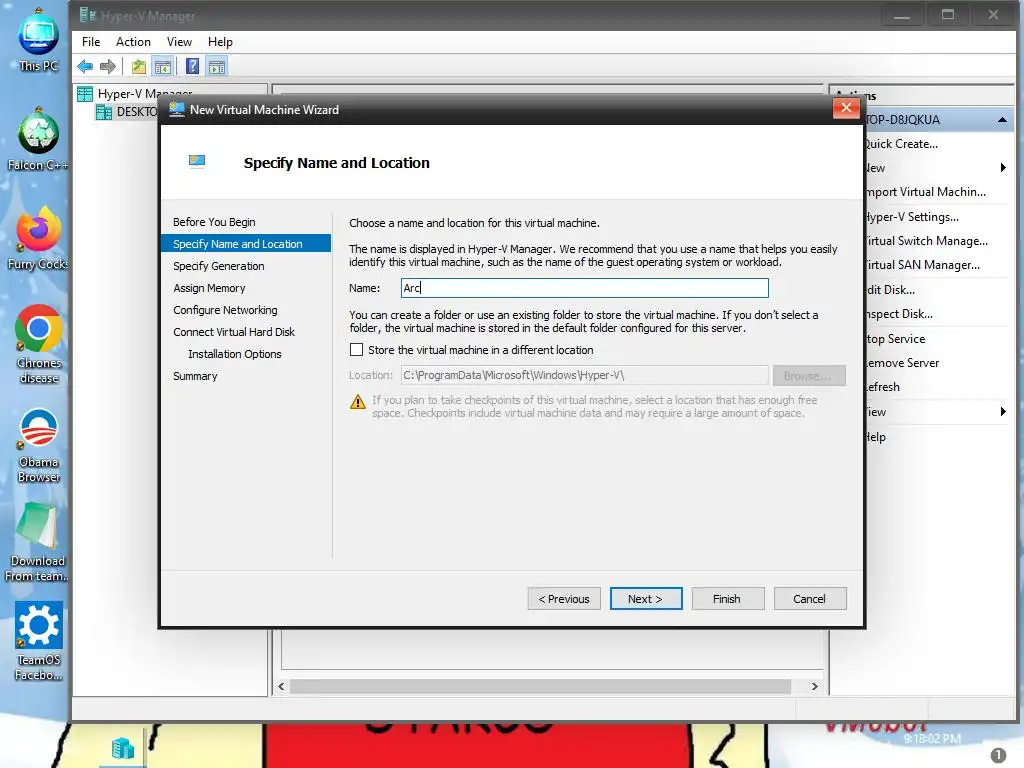The height and width of the screenshot is (768, 1024).
Task: Click the scrollbar left arrow in center pane
Action: pos(281,686)
